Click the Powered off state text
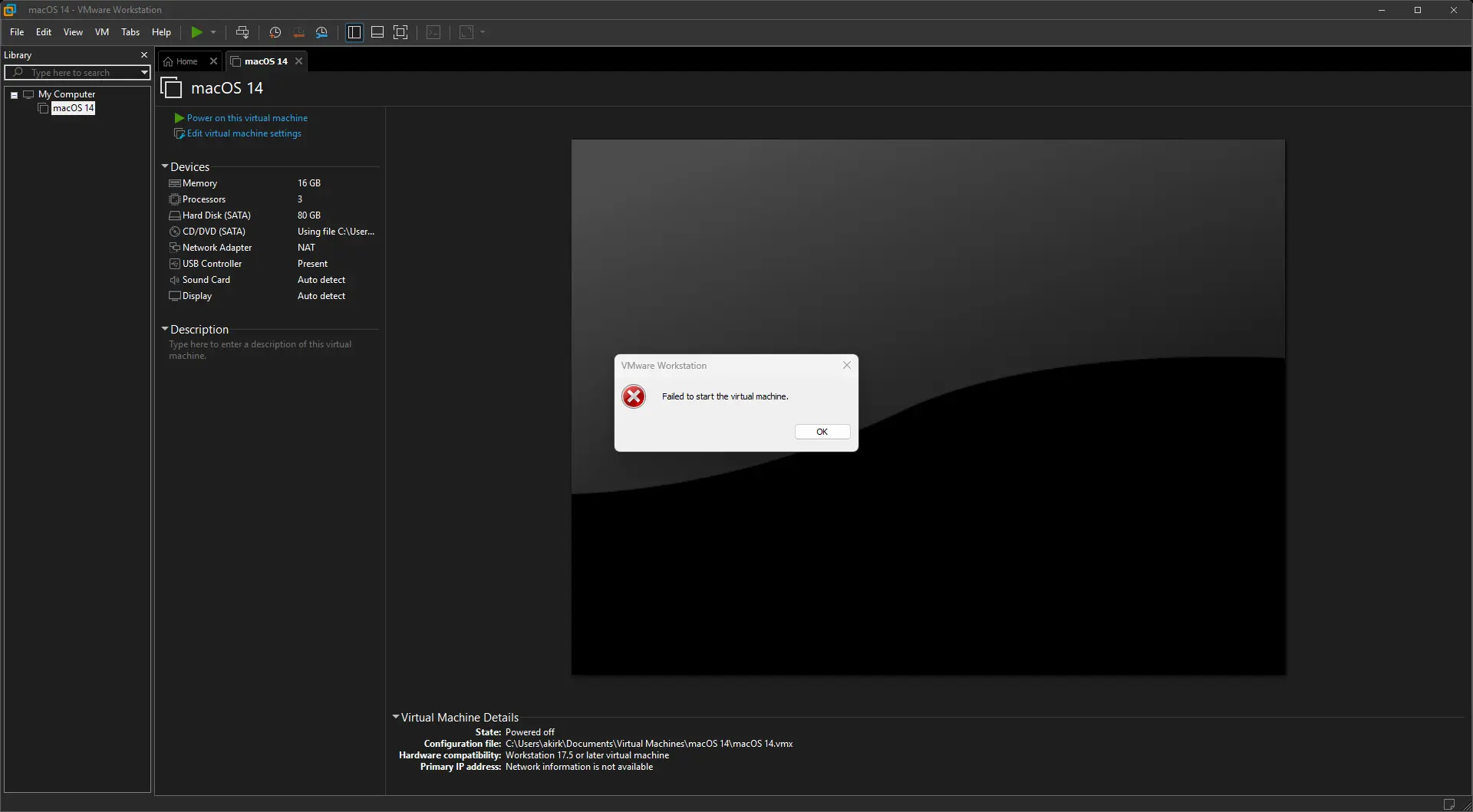Viewport: 1473px width, 812px height. click(x=529, y=732)
